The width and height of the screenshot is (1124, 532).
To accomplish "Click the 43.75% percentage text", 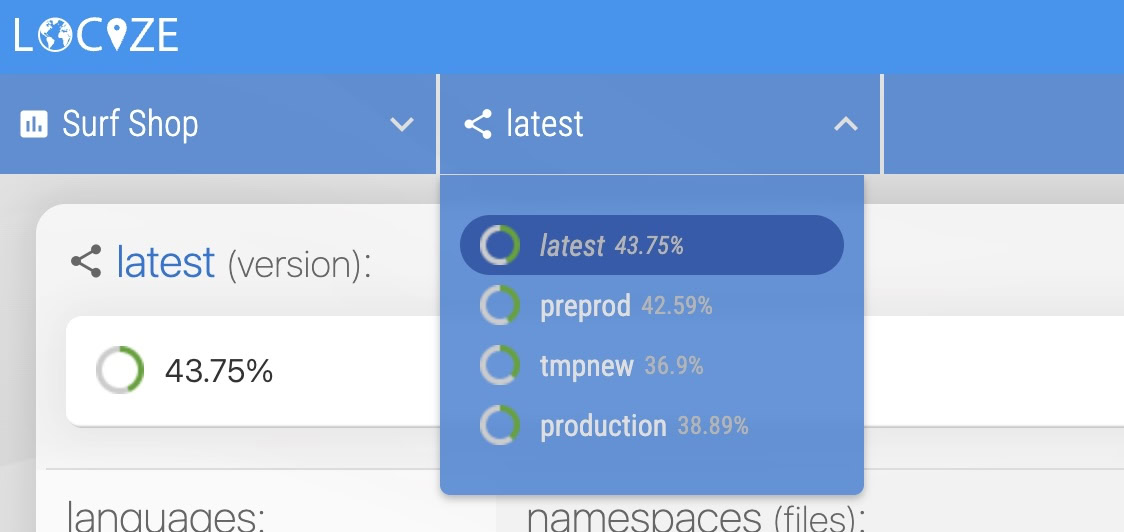I will tap(219, 371).
